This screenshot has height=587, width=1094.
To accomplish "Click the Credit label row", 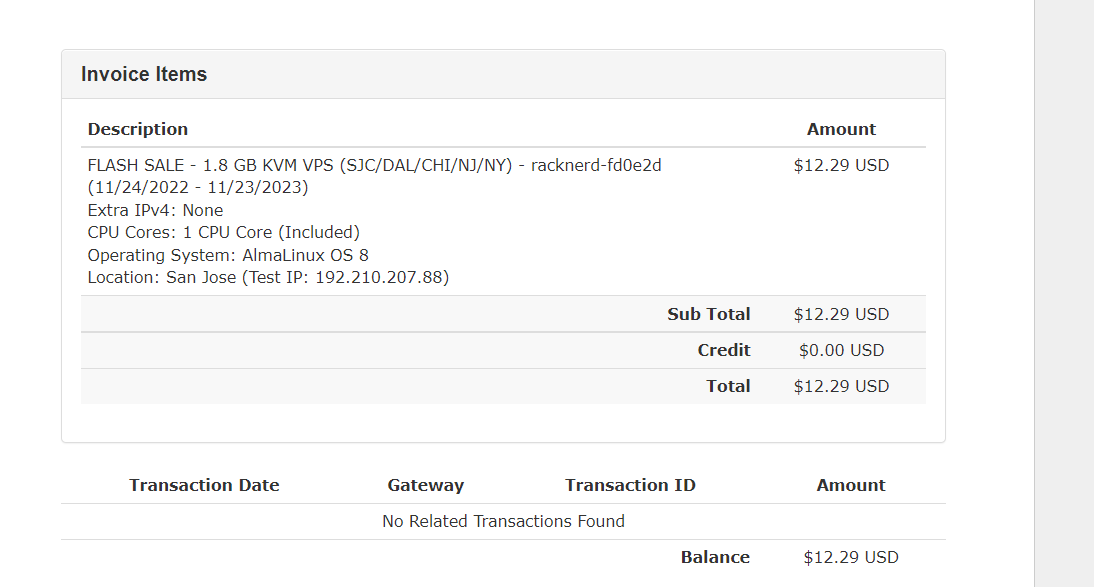I will 724,350.
